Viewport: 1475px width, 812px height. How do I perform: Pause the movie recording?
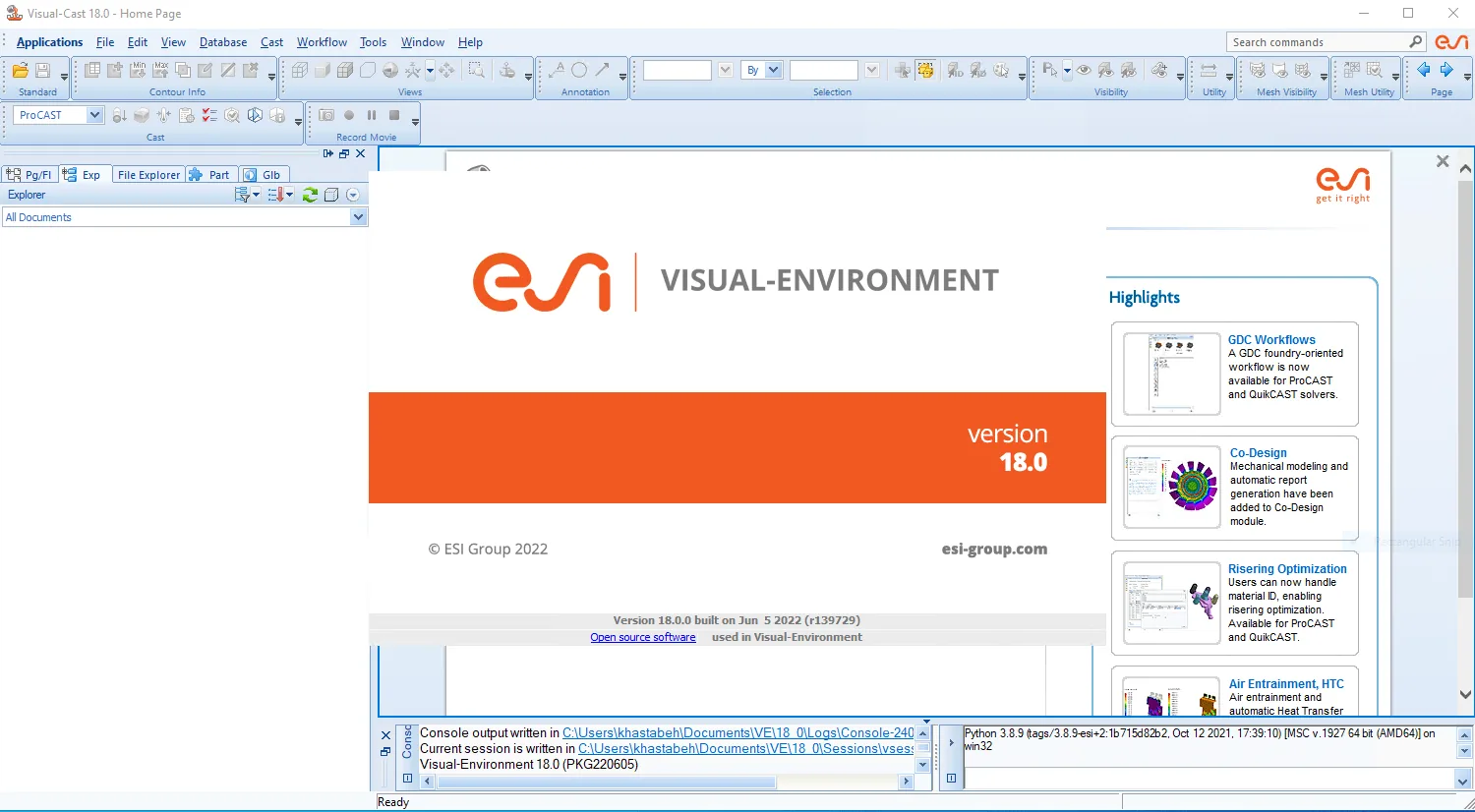pos(372,116)
